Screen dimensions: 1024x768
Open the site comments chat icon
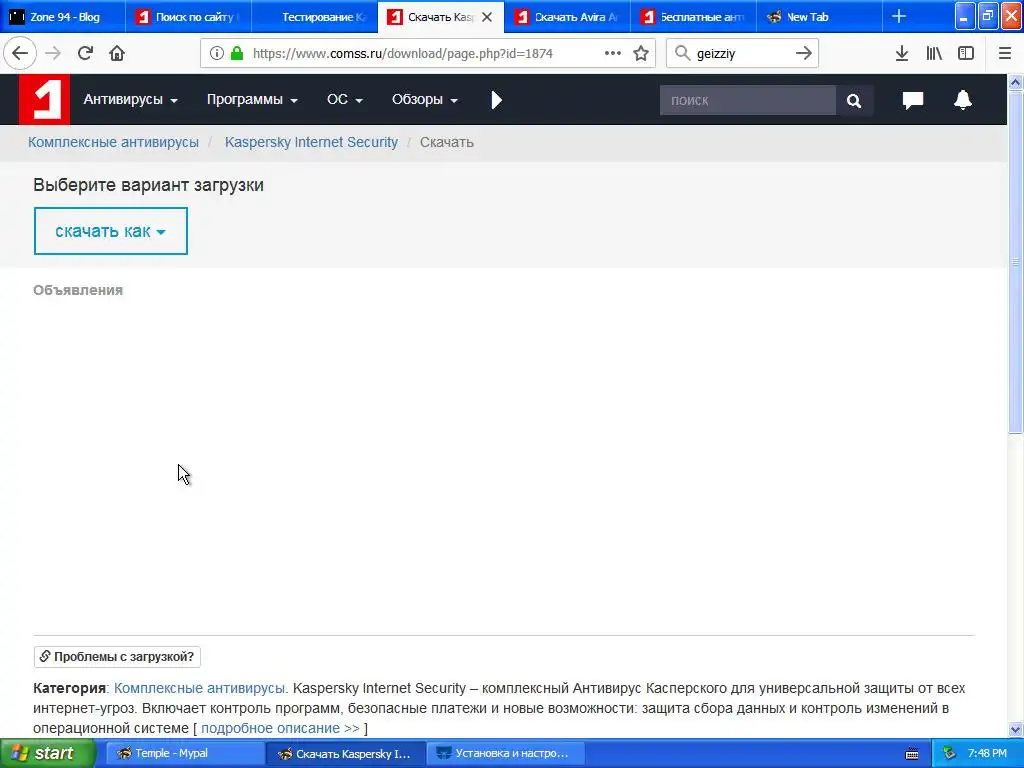click(913, 100)
